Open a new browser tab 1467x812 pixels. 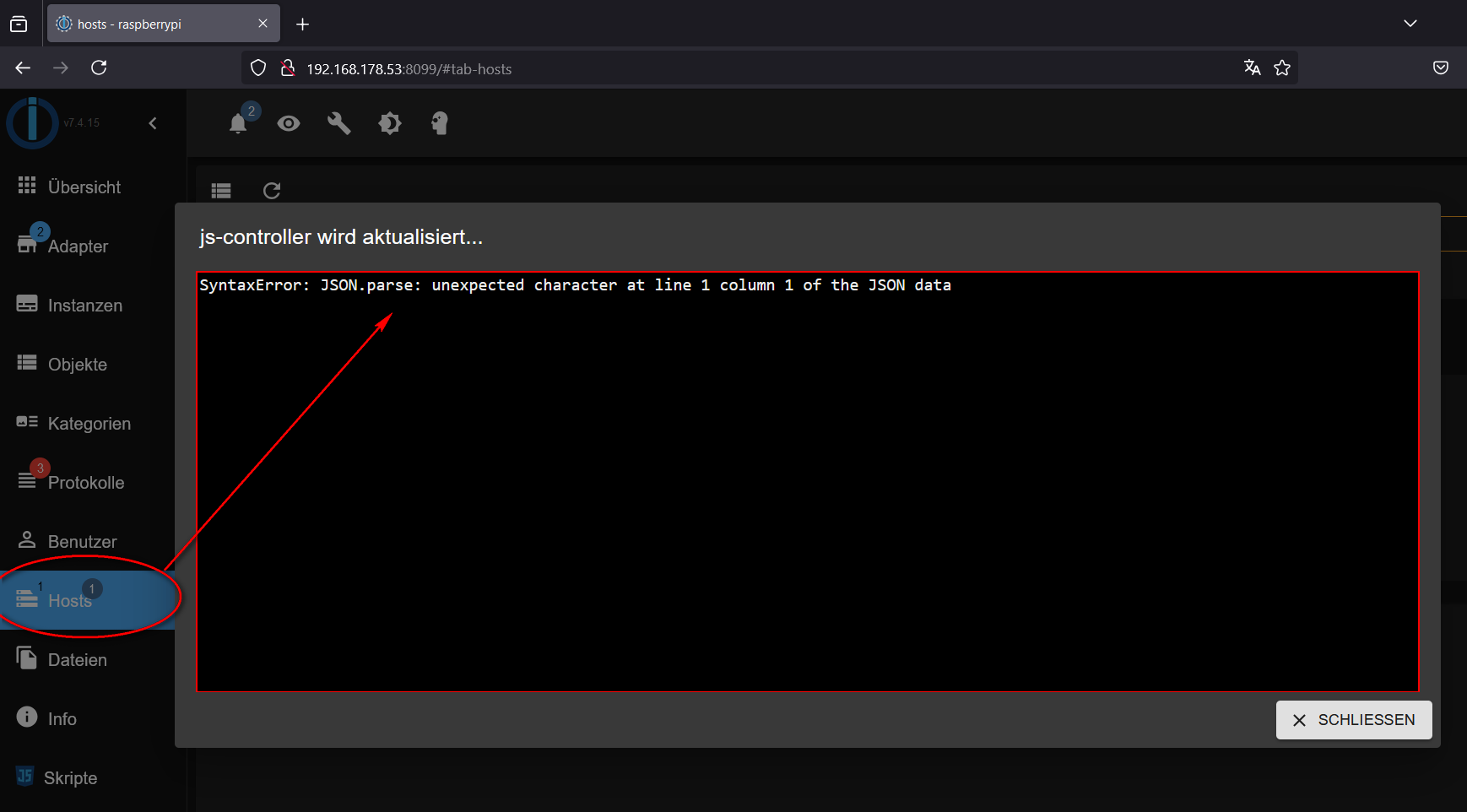tap(302, 24)
